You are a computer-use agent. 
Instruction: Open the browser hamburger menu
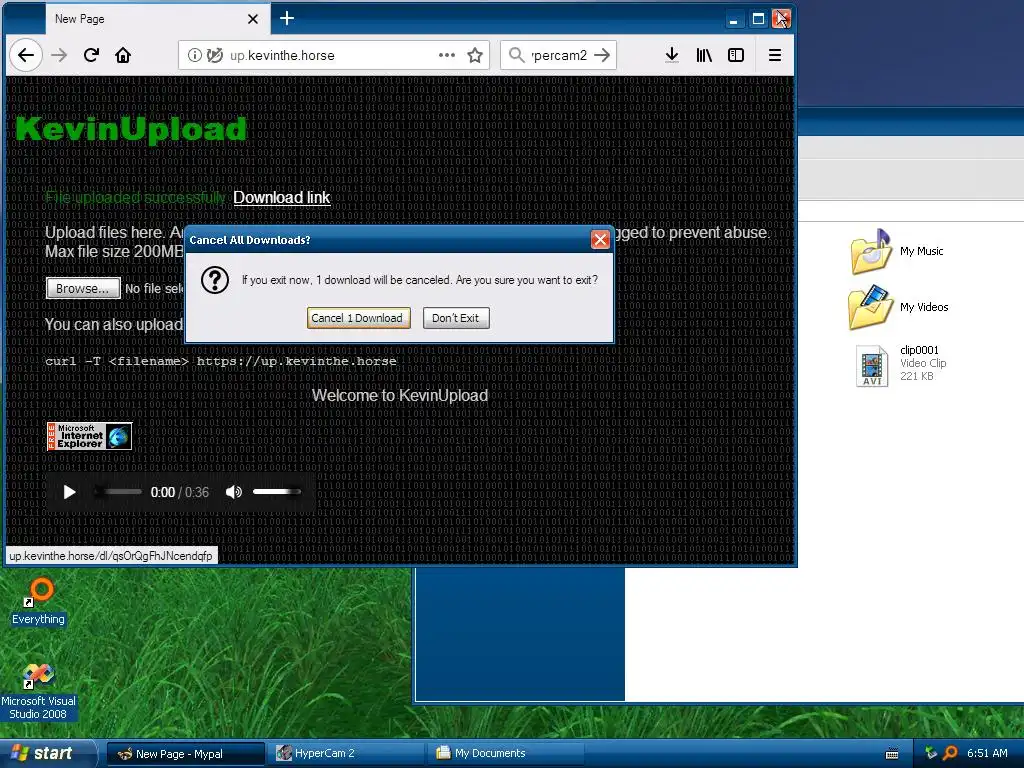click(775, 55)
